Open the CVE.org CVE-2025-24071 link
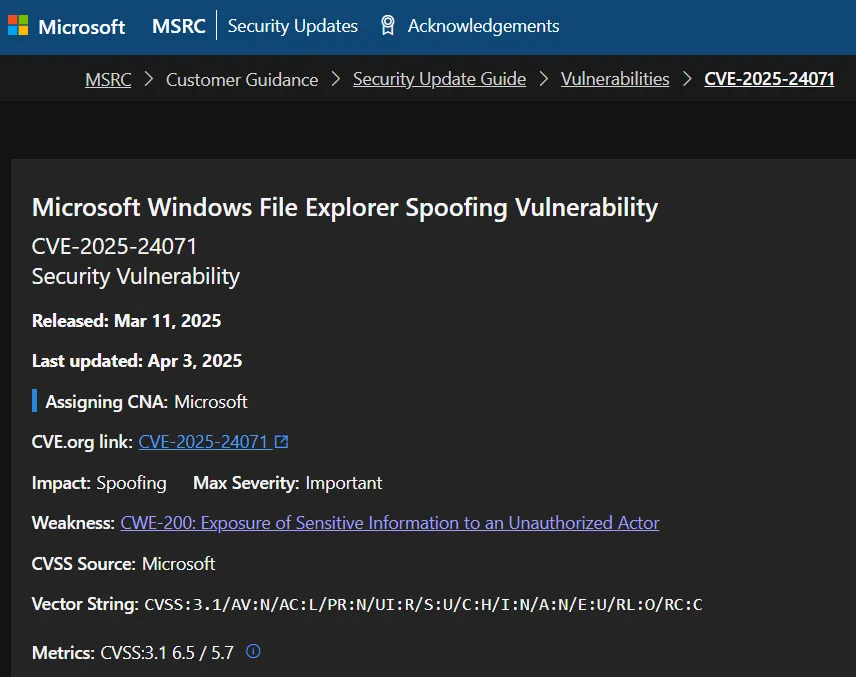The height and width of the screenshot is (677, 856). click(203, 441)
